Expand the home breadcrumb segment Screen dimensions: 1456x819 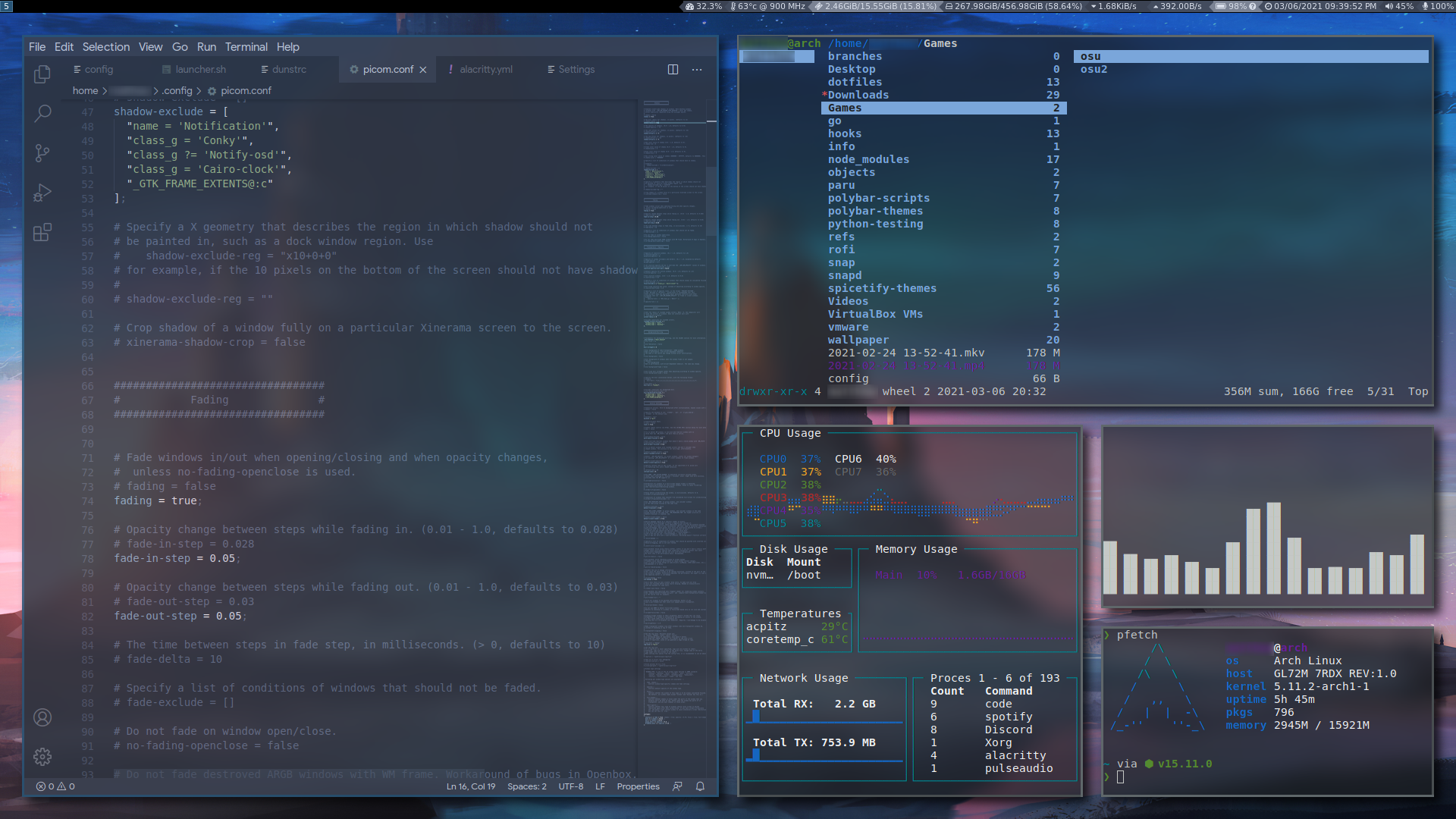(85, 90)
